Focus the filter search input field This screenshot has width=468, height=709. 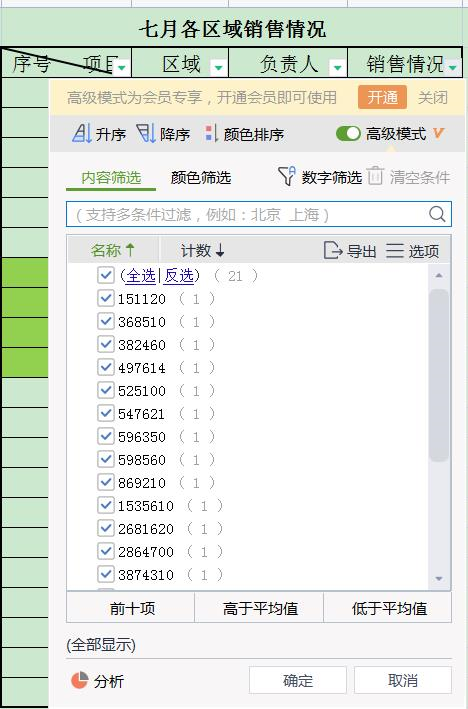pyautogui.click(x=259, y=214)
